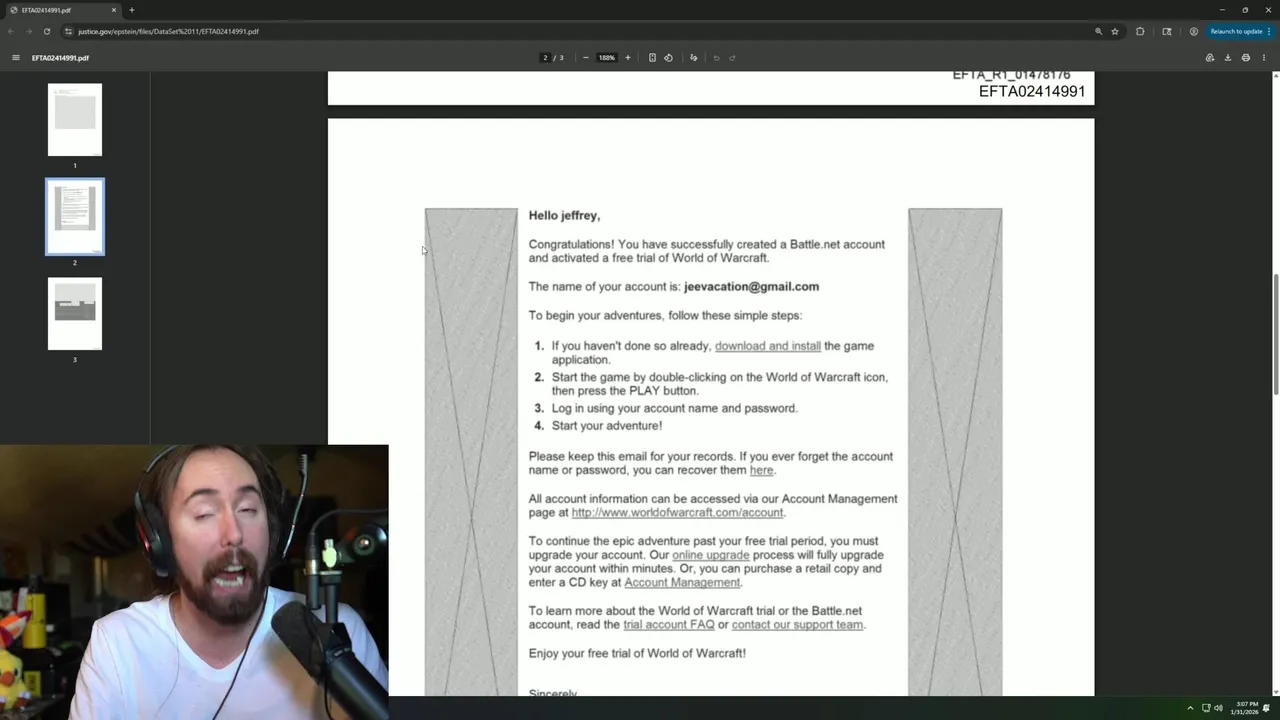Viewport: 1280px width, 720px height.
Task: Edit the 188% zoom level field
Action: (x=607, y=58)
